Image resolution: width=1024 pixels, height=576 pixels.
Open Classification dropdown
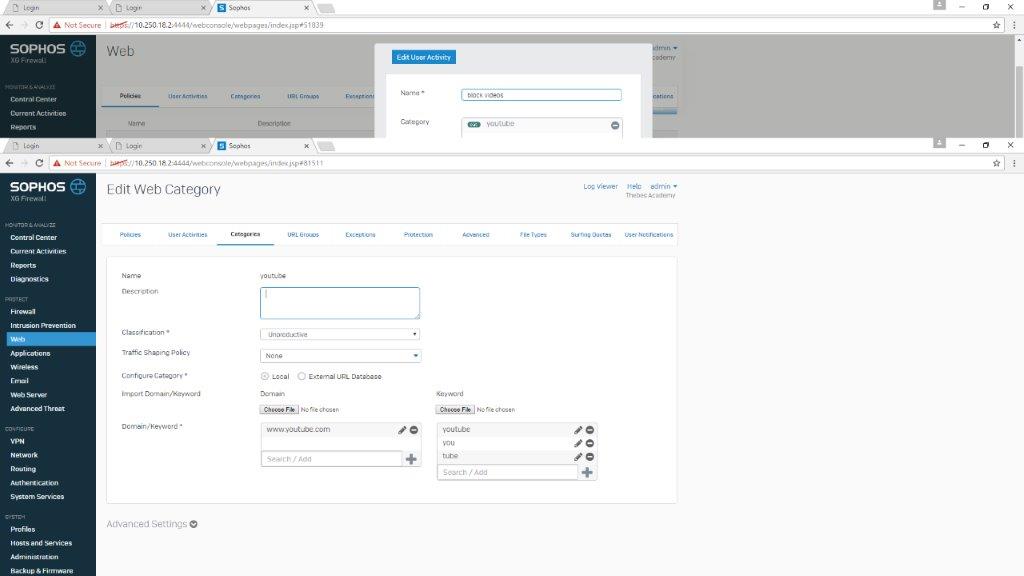click(340, 334)
